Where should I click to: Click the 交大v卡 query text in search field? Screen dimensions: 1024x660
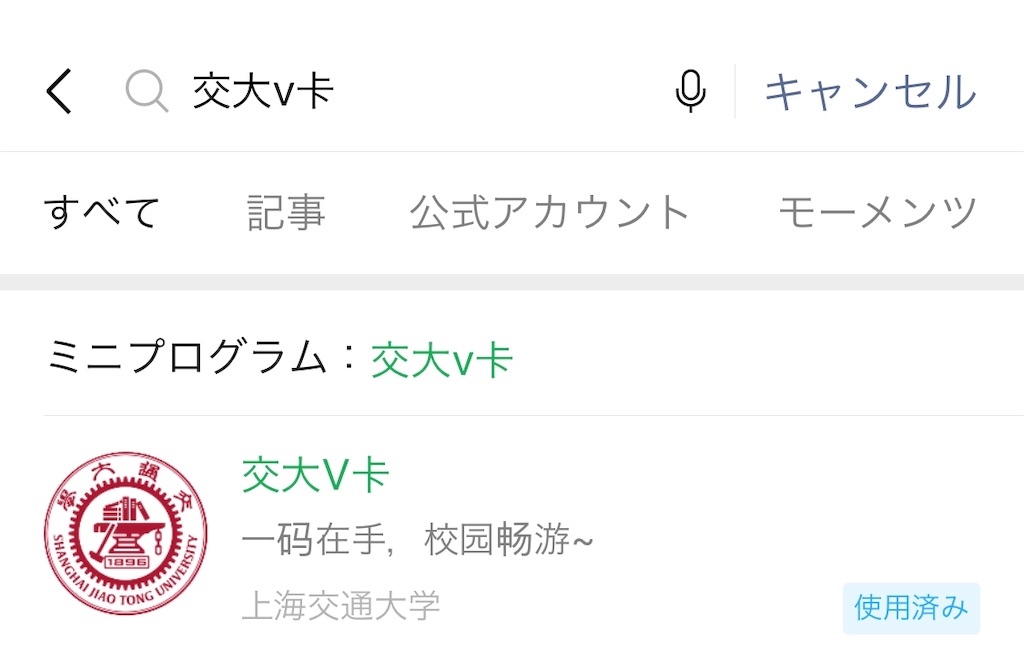(x=263, y=91)
